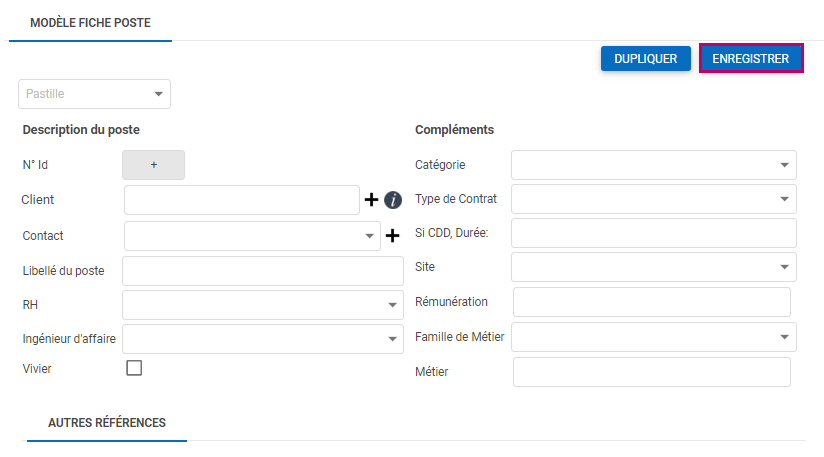Focus the Libellé du poste text field
Image resolution: width=824 pixels, height=457 pixels.
[x=262, y=271]
